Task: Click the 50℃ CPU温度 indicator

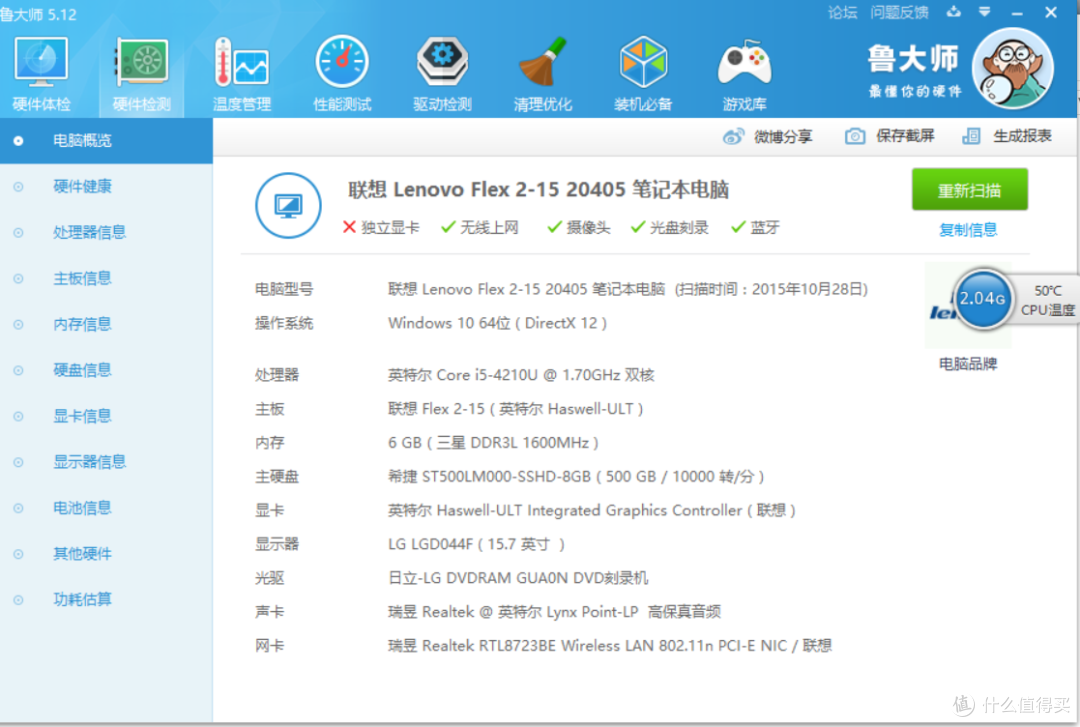Action: 1048,300
